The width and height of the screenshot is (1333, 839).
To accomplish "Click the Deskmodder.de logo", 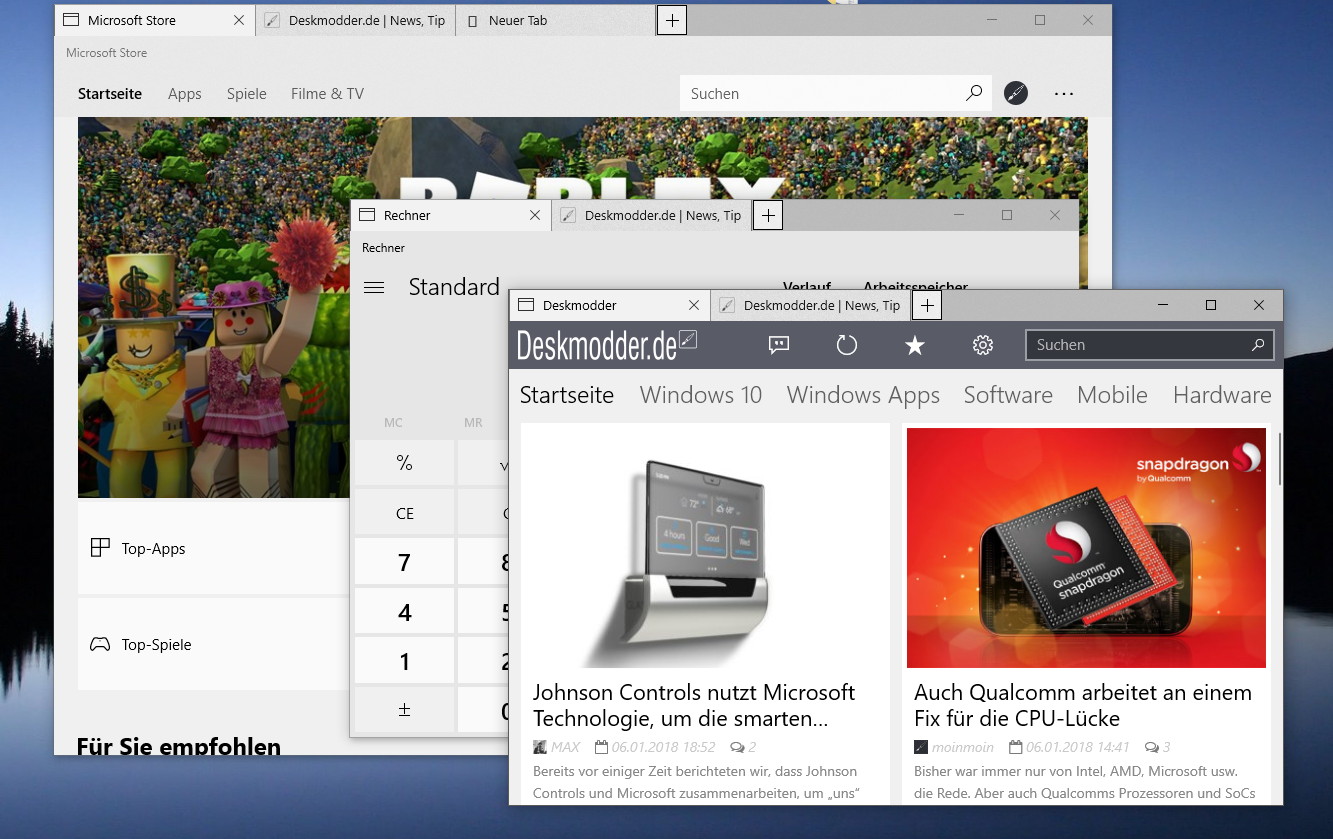I will [x=606, y=345].
